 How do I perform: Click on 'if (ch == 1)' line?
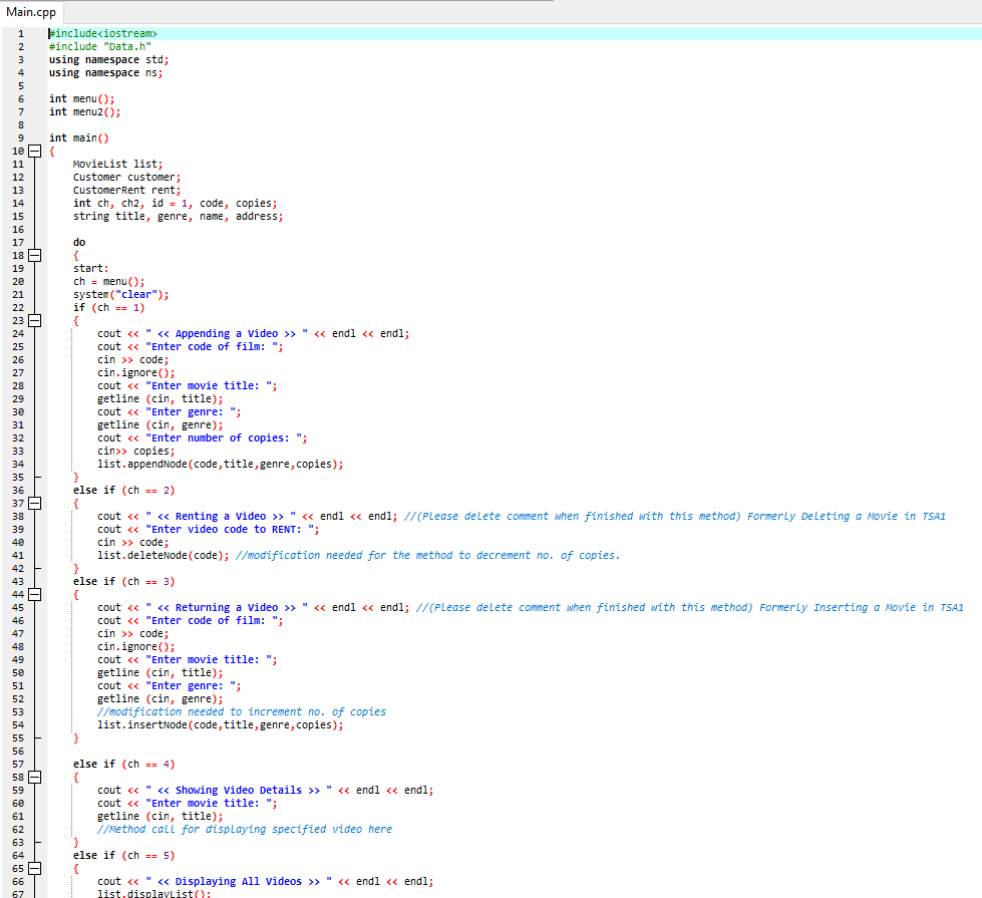pos(109,307)
